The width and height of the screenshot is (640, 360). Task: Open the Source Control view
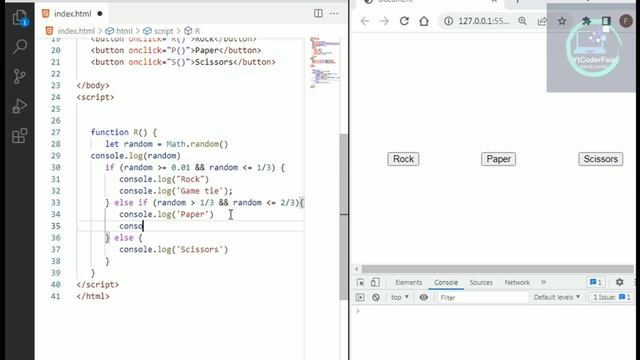pos(20,76)
